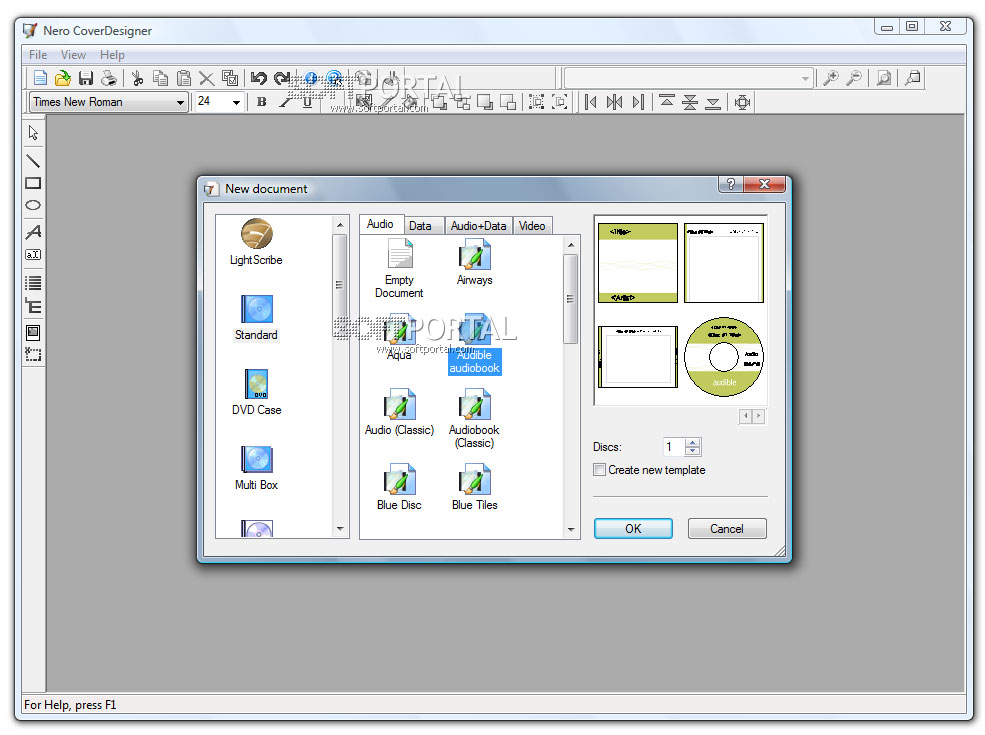Open the File menu
The image size is (985, 735).
pyautogui.click(x=38, y=55)
